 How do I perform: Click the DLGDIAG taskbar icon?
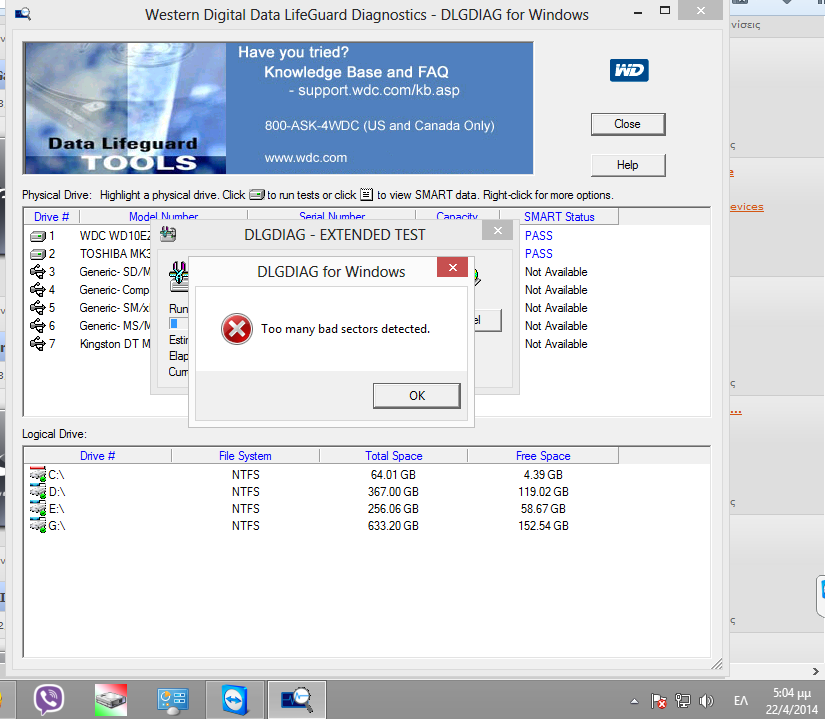[297, 700]
